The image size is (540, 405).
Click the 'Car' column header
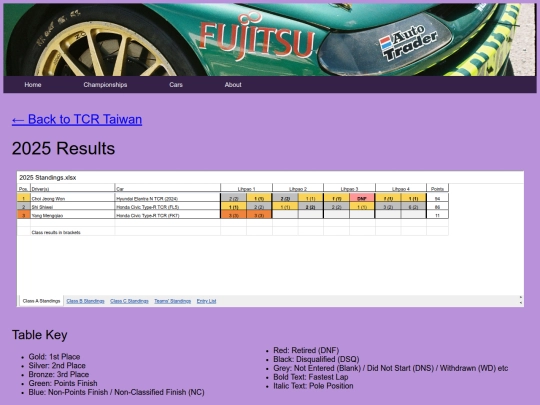(167, 189)
